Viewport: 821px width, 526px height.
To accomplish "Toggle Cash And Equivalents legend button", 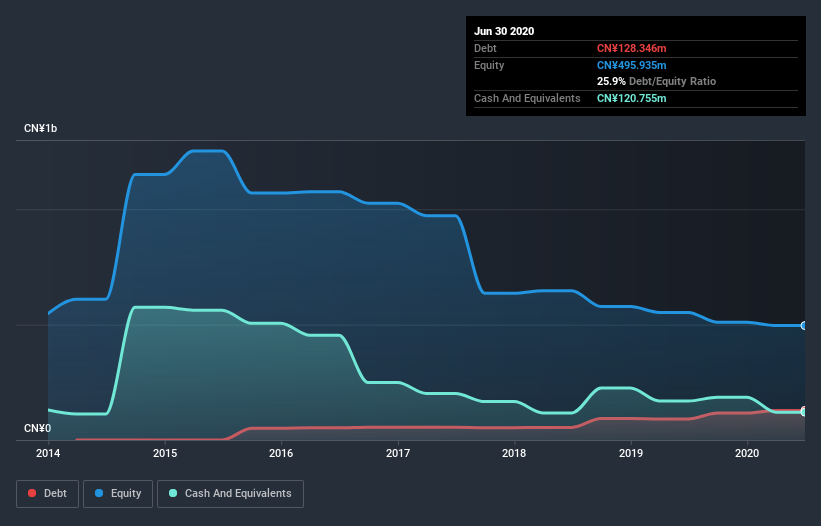I will tap(230, 494).
